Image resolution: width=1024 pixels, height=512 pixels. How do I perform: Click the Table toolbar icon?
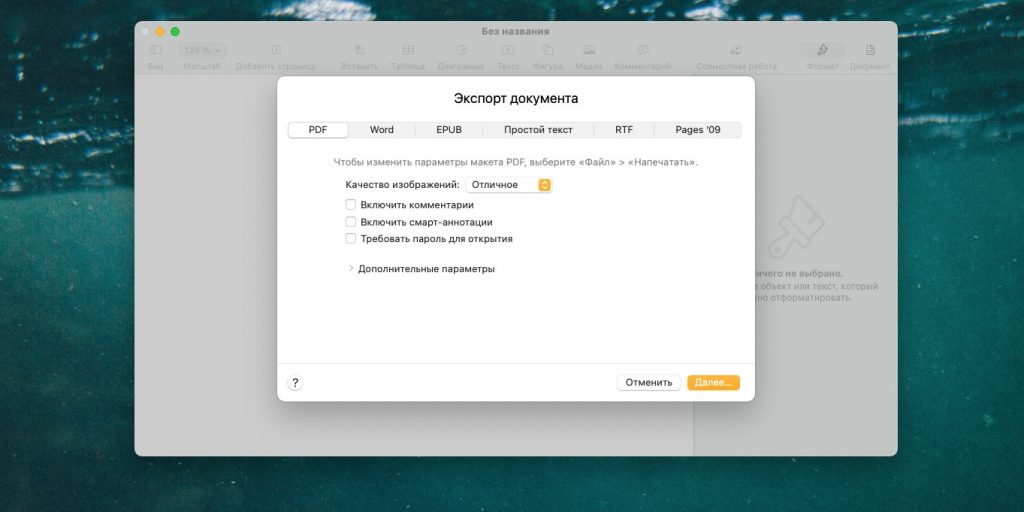click(408, 50)
